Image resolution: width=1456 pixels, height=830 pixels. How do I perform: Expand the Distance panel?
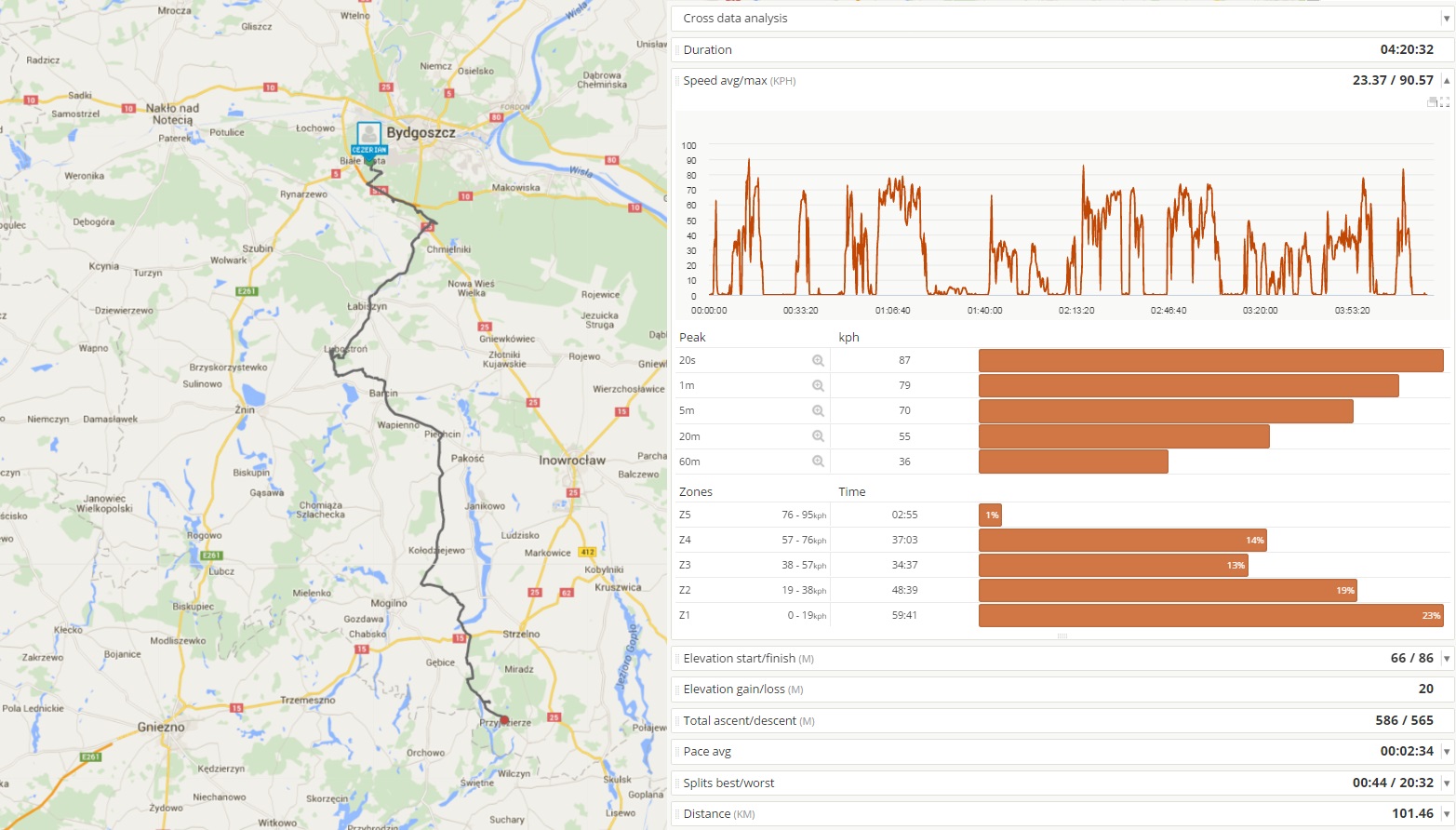pyautogui.click(x=1446, y=814)
